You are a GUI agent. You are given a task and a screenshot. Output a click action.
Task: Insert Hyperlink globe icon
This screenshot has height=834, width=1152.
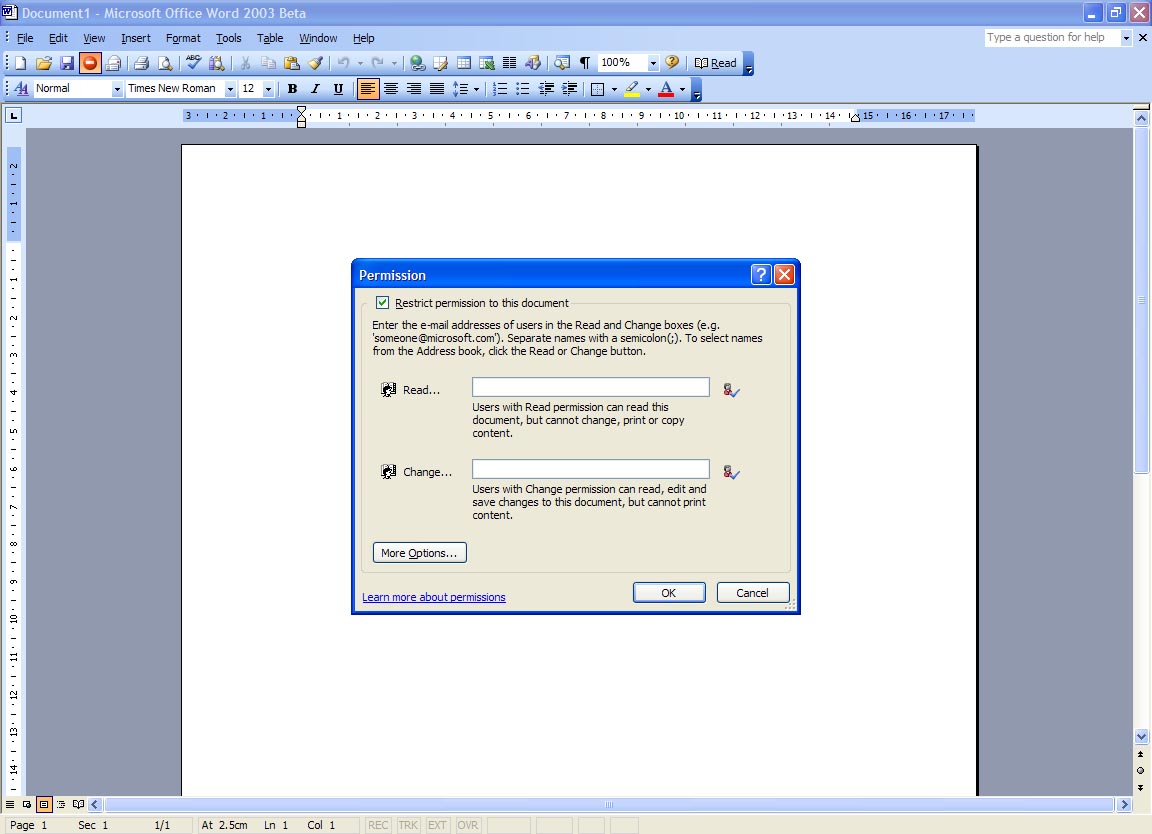point(417,63)
